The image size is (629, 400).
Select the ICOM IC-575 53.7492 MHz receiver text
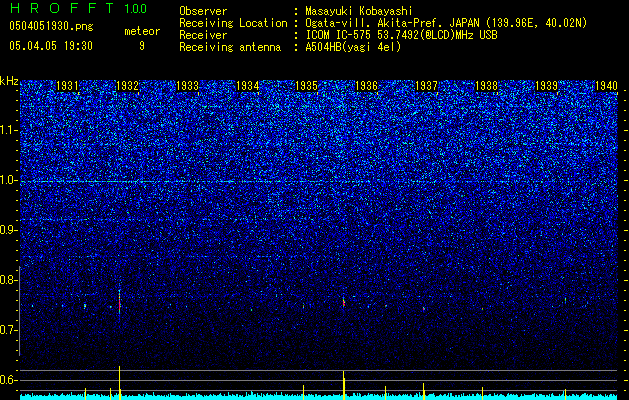click(401, 35)
